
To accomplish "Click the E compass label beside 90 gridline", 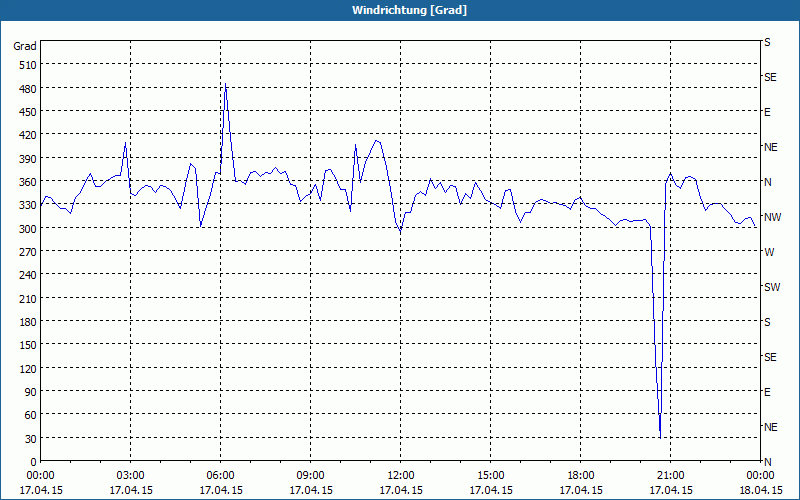I will point(767,392).
